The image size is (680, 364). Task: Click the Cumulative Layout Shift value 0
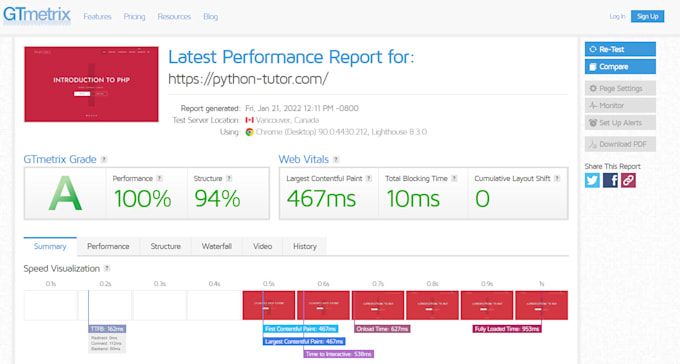[x=482, y=199]
